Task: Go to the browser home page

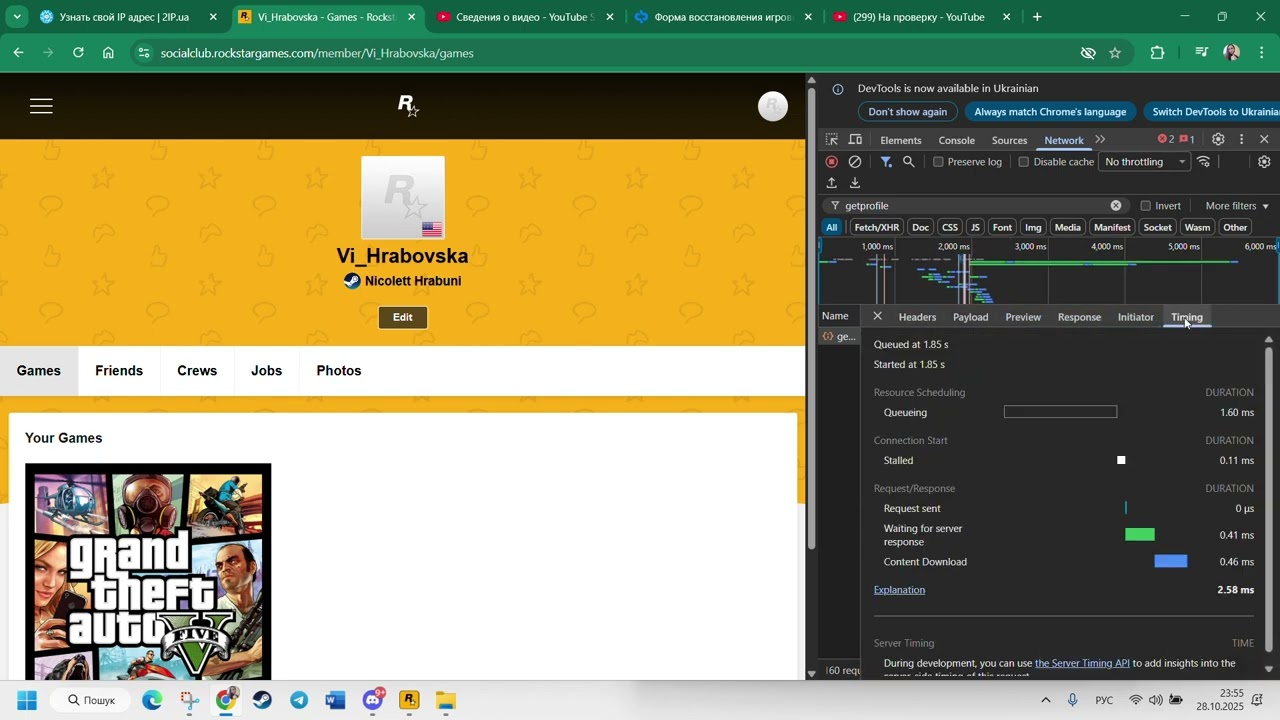Action: coord(108,53)
